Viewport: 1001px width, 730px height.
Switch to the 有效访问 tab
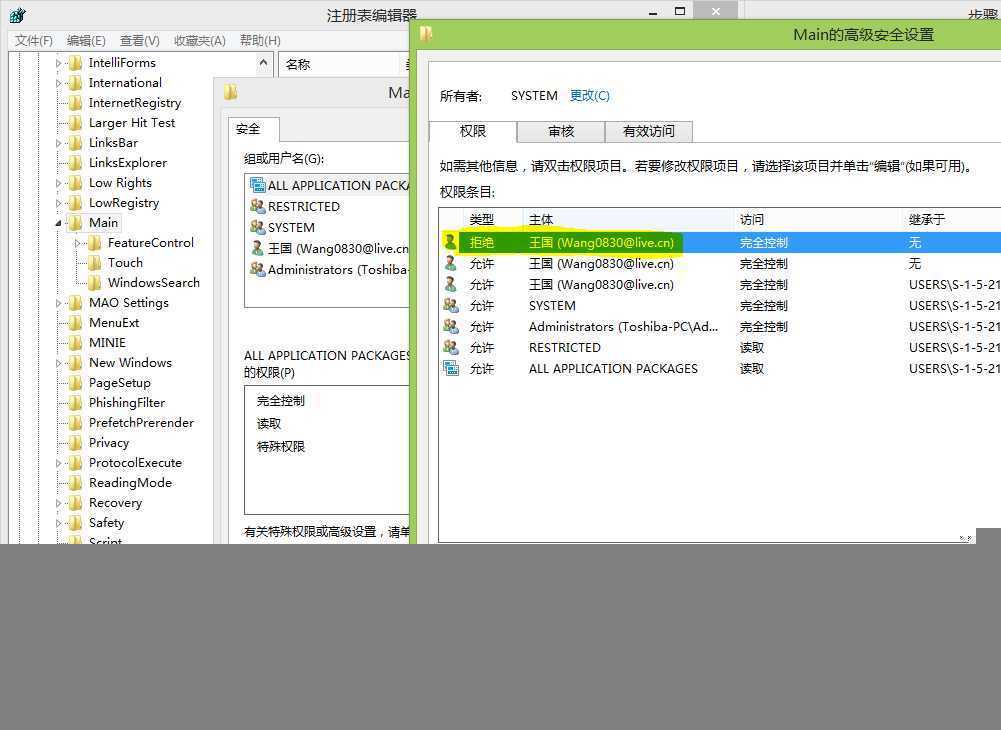click(x=649, y=131)
